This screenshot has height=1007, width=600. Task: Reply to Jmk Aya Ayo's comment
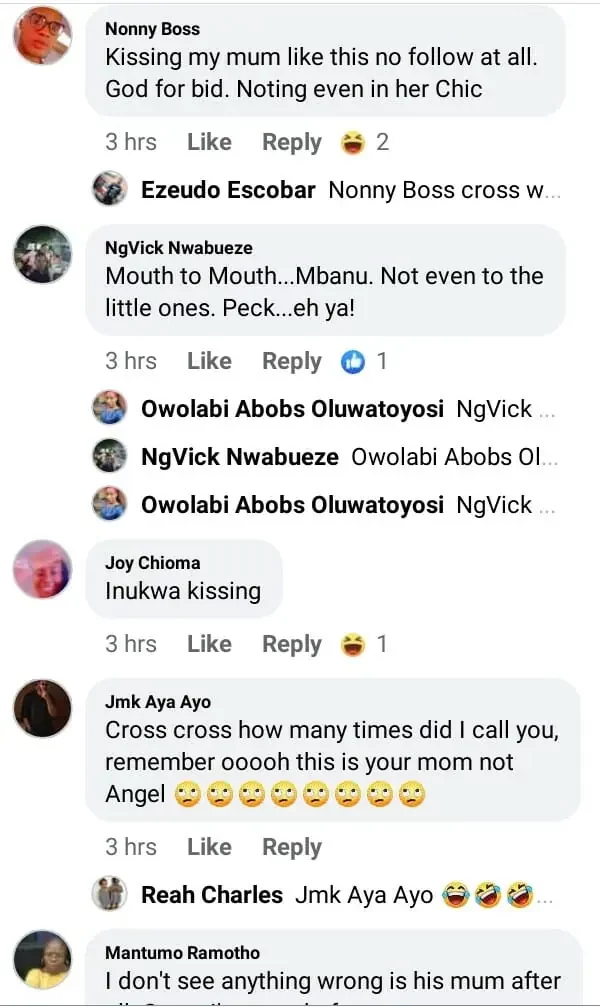291,848
